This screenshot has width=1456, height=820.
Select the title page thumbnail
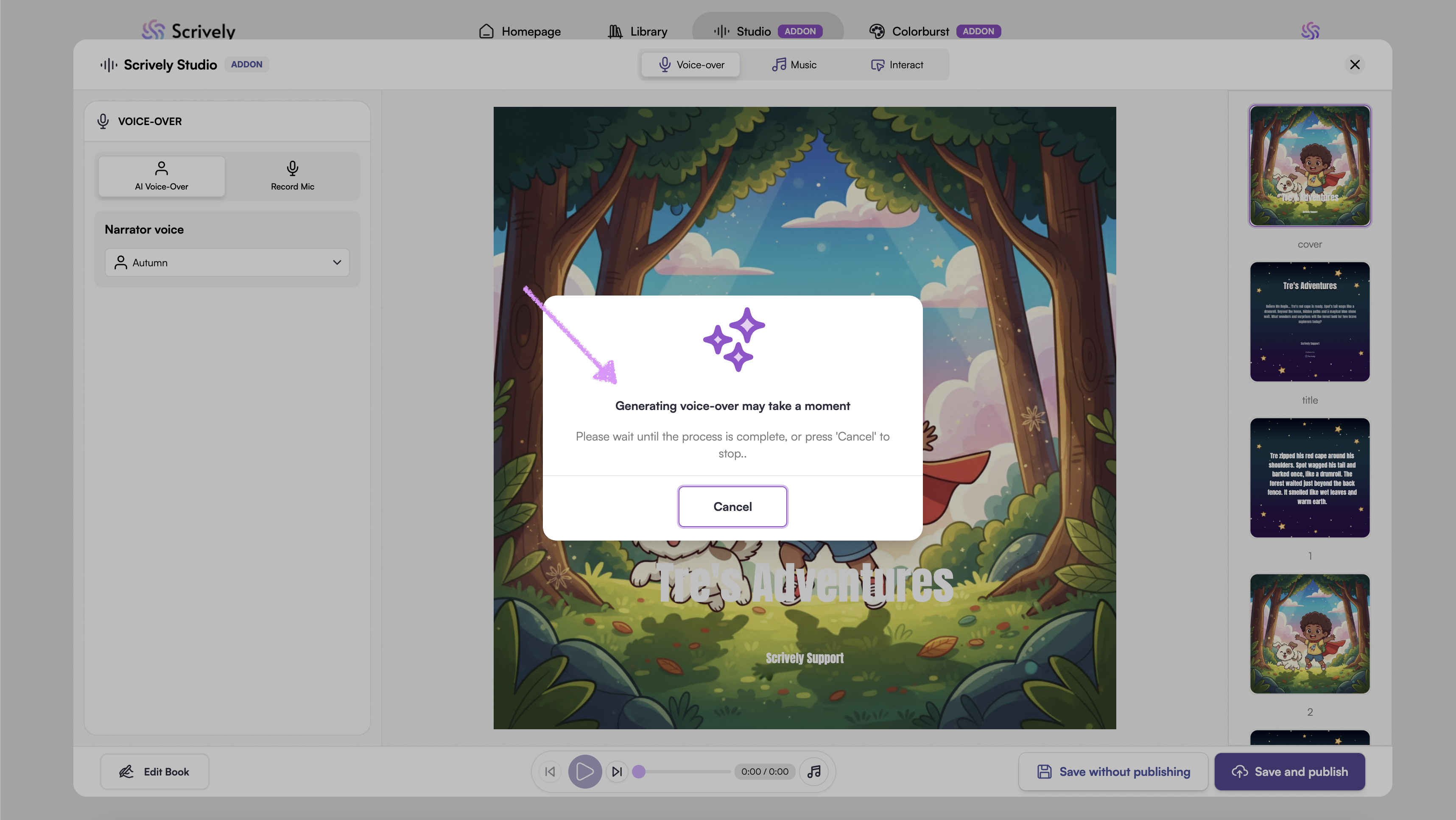coord(1310,321)
